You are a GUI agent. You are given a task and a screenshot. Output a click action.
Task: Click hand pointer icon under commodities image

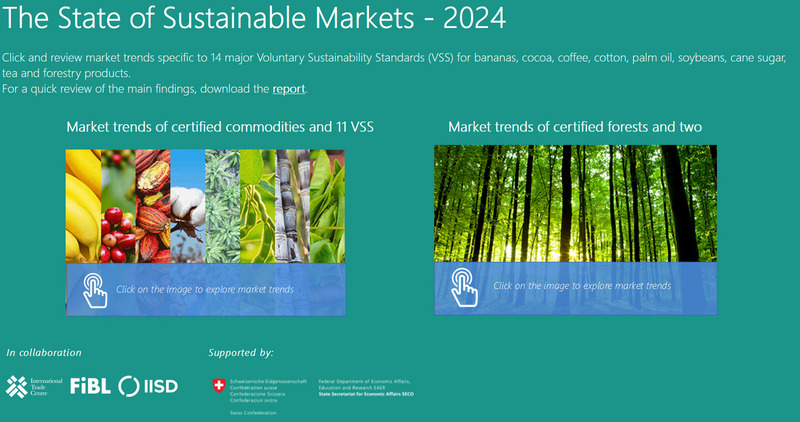pyautogui.click(x=95, y=290)
